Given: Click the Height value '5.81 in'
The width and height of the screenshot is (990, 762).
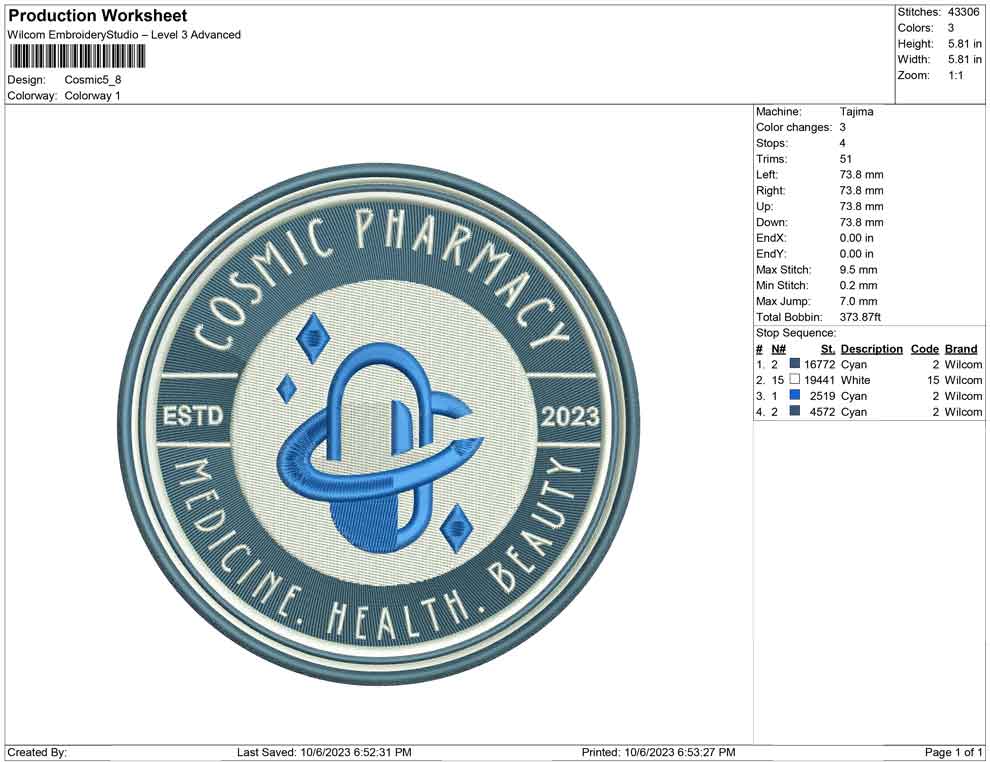Looking at the screenshot, I should tap(965, 44).
